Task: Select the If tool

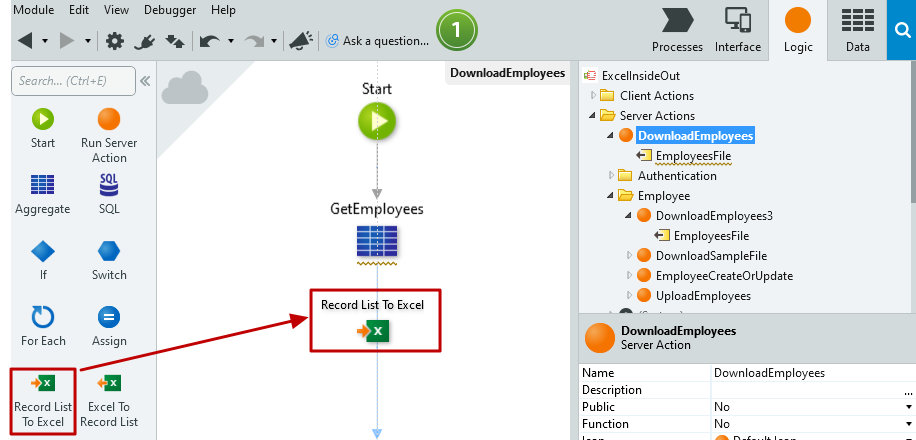Action: [43, 261]
